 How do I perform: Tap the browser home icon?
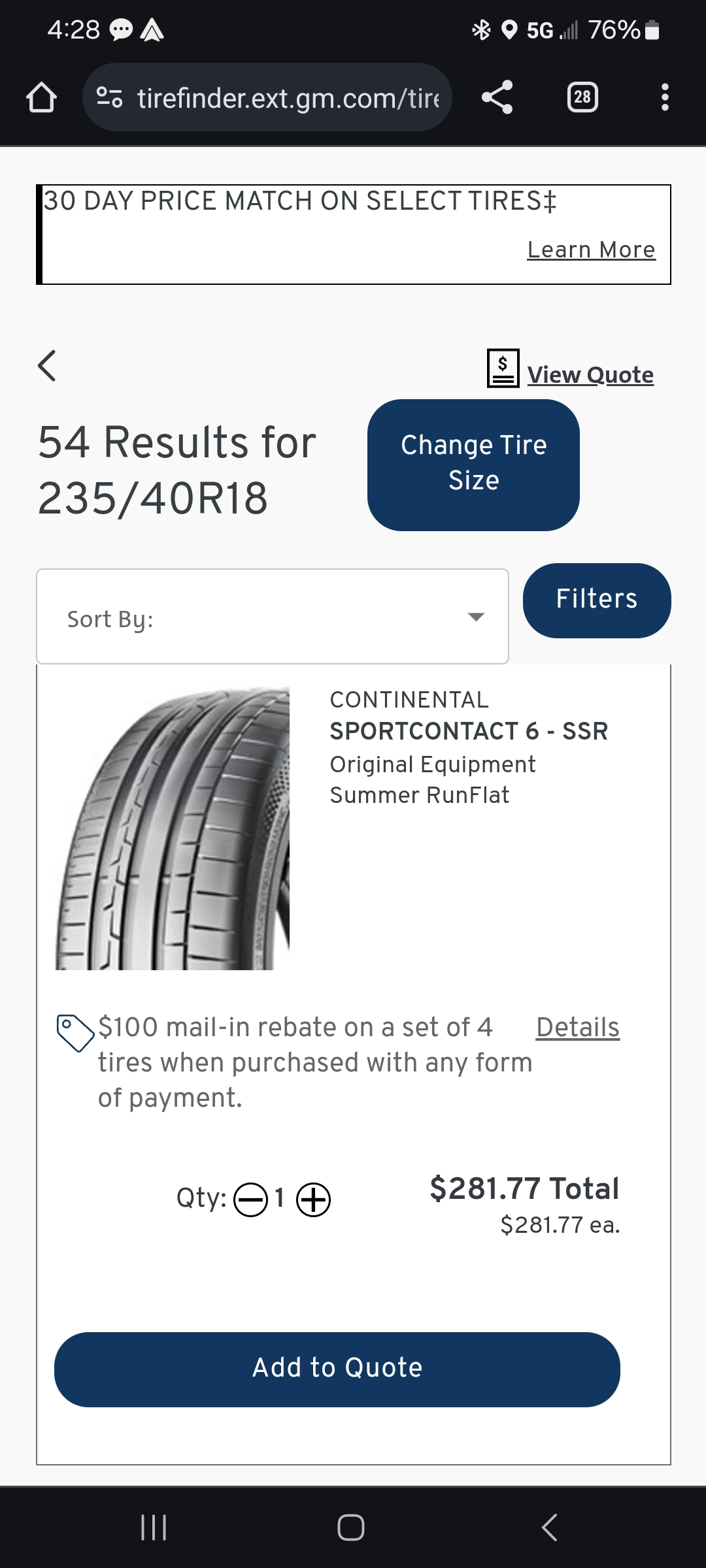[x=41, y=98]
